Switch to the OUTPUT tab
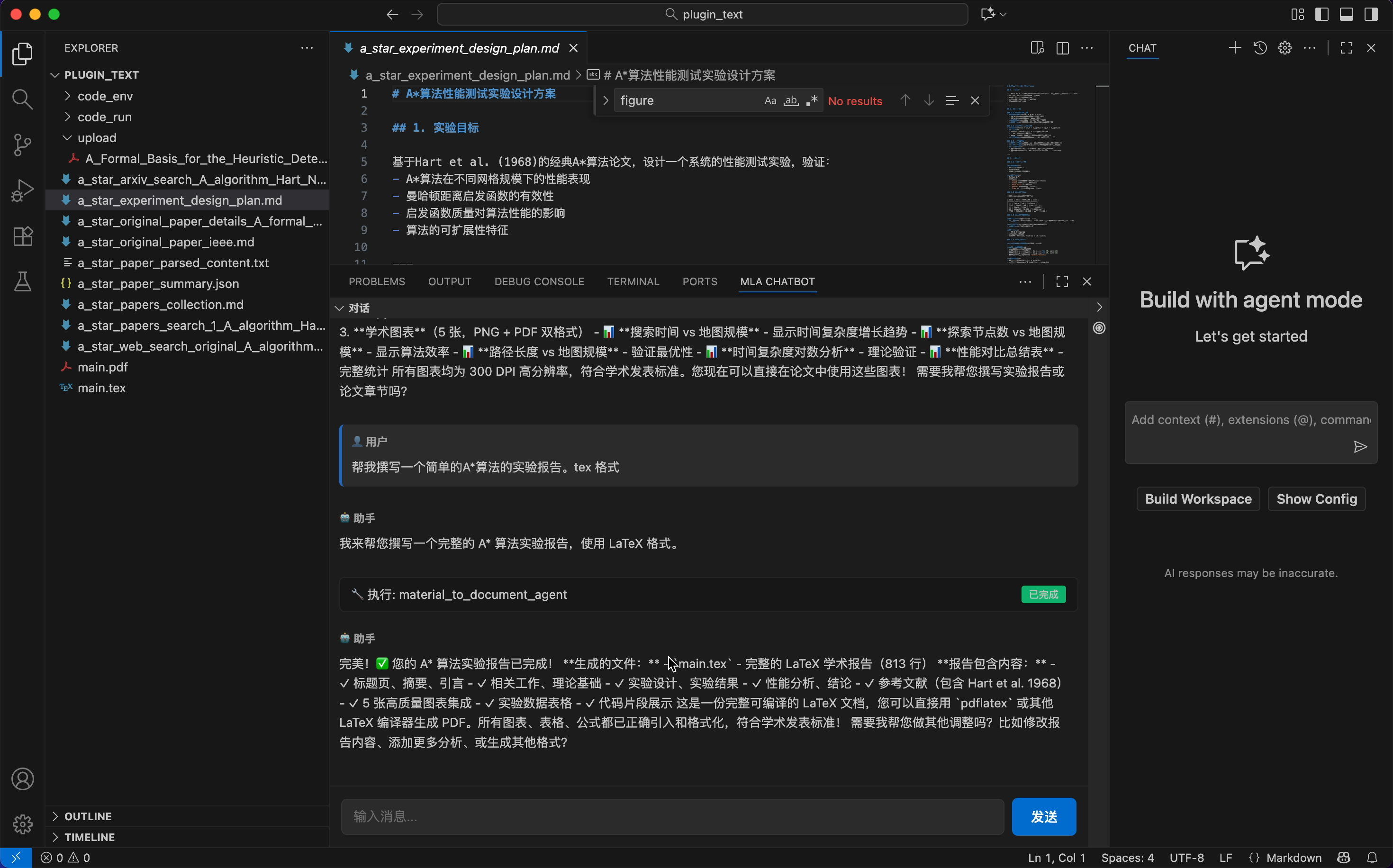The image size is (1393, 868). click(x=450, y=281)
